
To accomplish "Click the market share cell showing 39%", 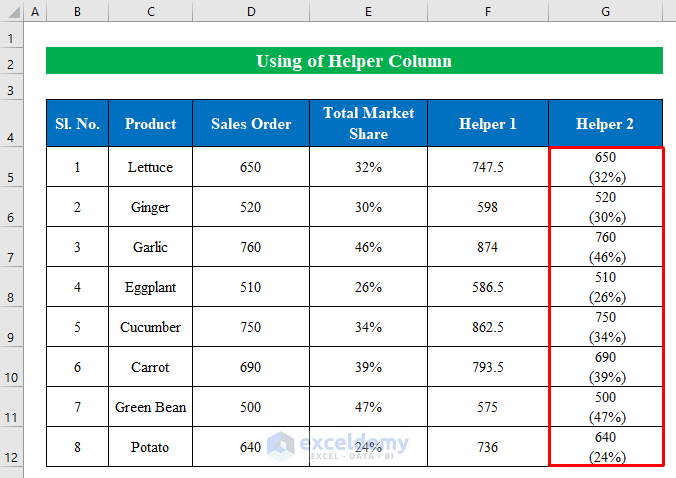I will coord(368,367).
